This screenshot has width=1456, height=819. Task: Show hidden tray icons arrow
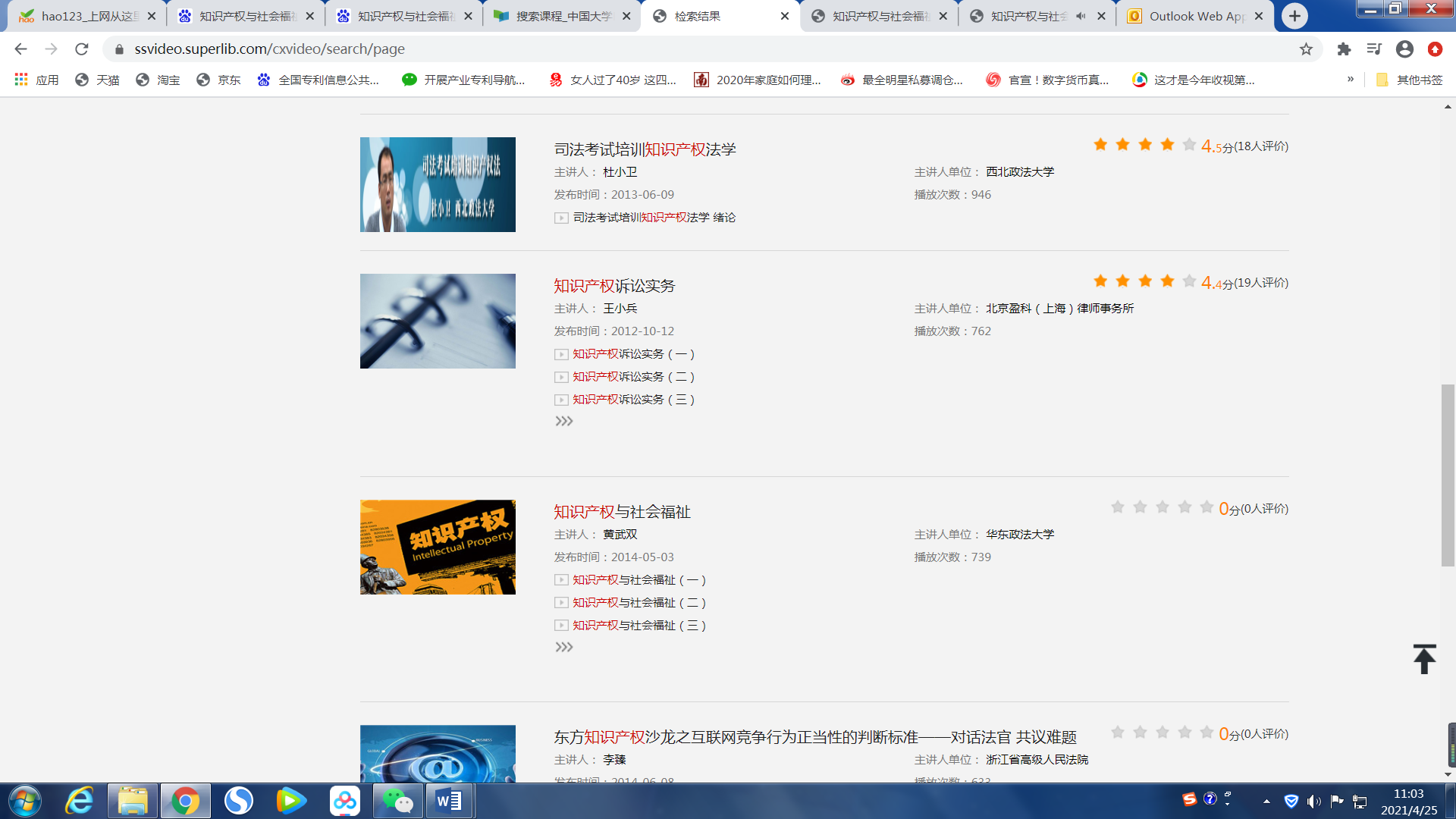(x=1266, y=801)
